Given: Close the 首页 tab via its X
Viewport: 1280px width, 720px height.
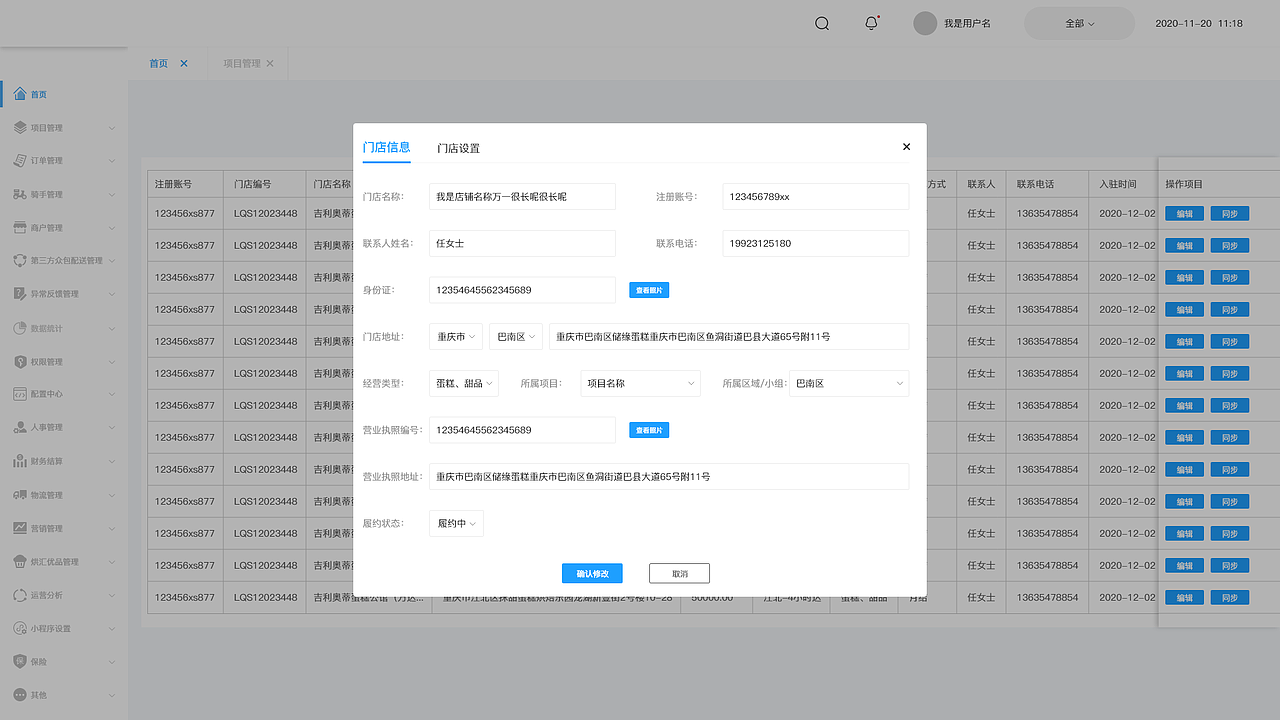Looking at the screenshot, I should coord(184,63).
